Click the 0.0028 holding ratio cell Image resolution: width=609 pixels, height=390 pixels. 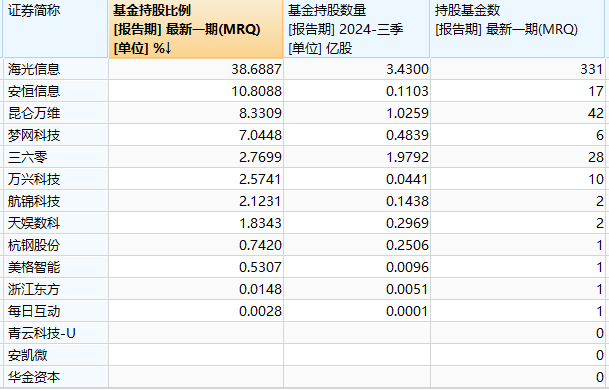[x=196, y=312]
